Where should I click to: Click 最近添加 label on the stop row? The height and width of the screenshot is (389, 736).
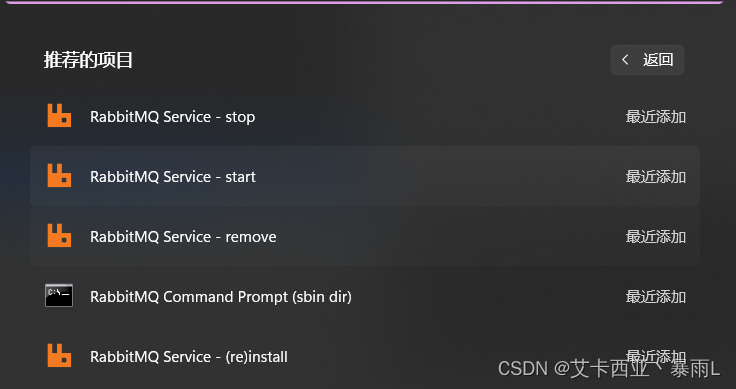pyautogui.click(x=656, y=117)
